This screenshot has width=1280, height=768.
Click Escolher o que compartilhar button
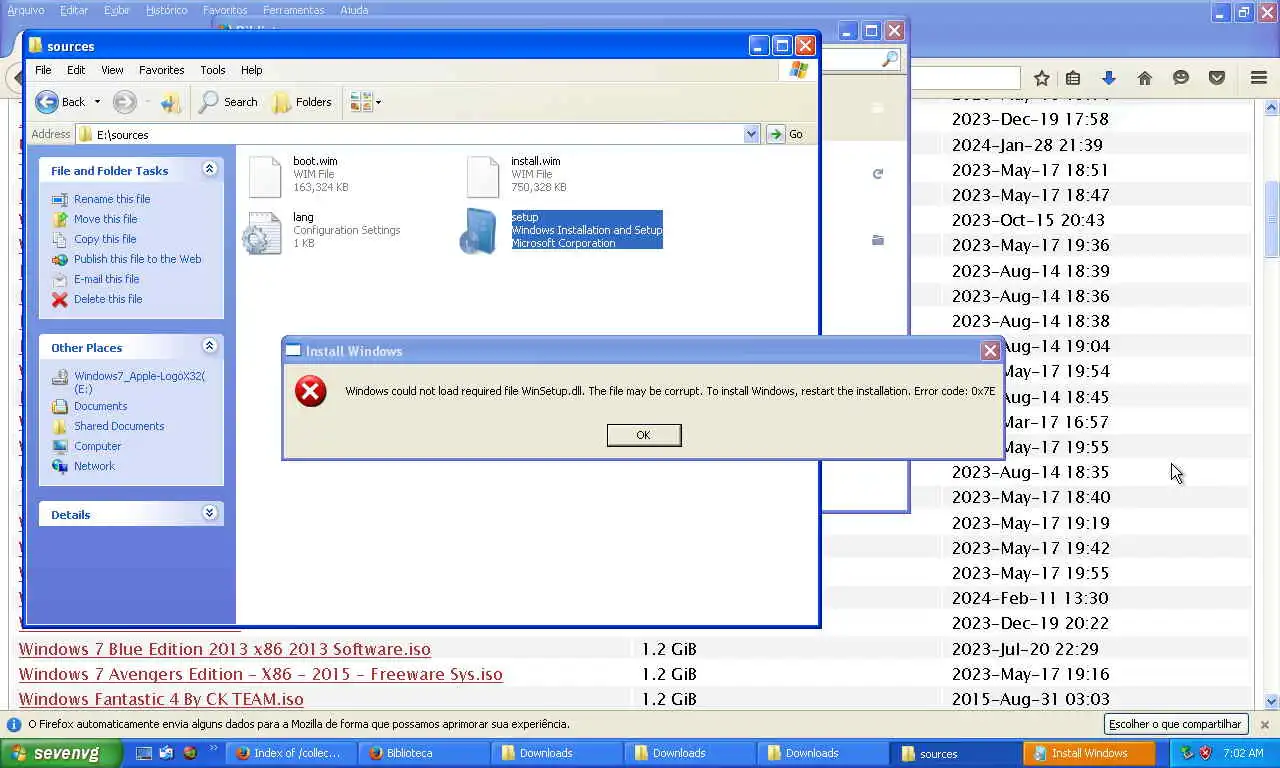point(1176,724)
